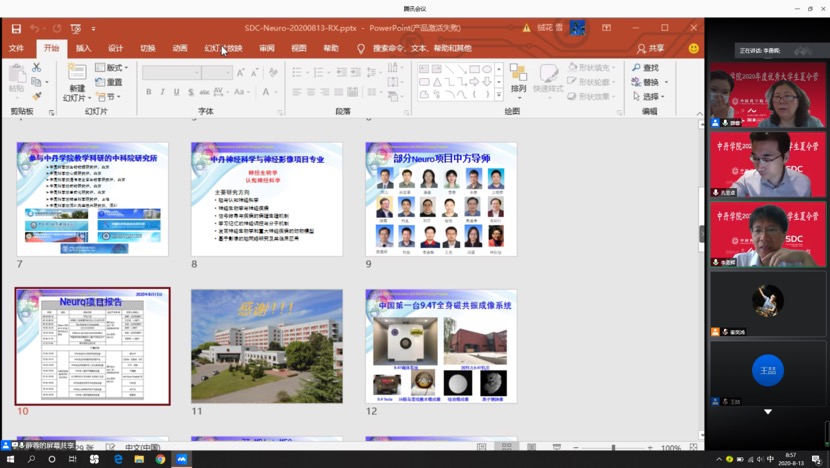Click the Clear All Formatting icon
This screenshot has width=830, height=468.
coord(273,72)
